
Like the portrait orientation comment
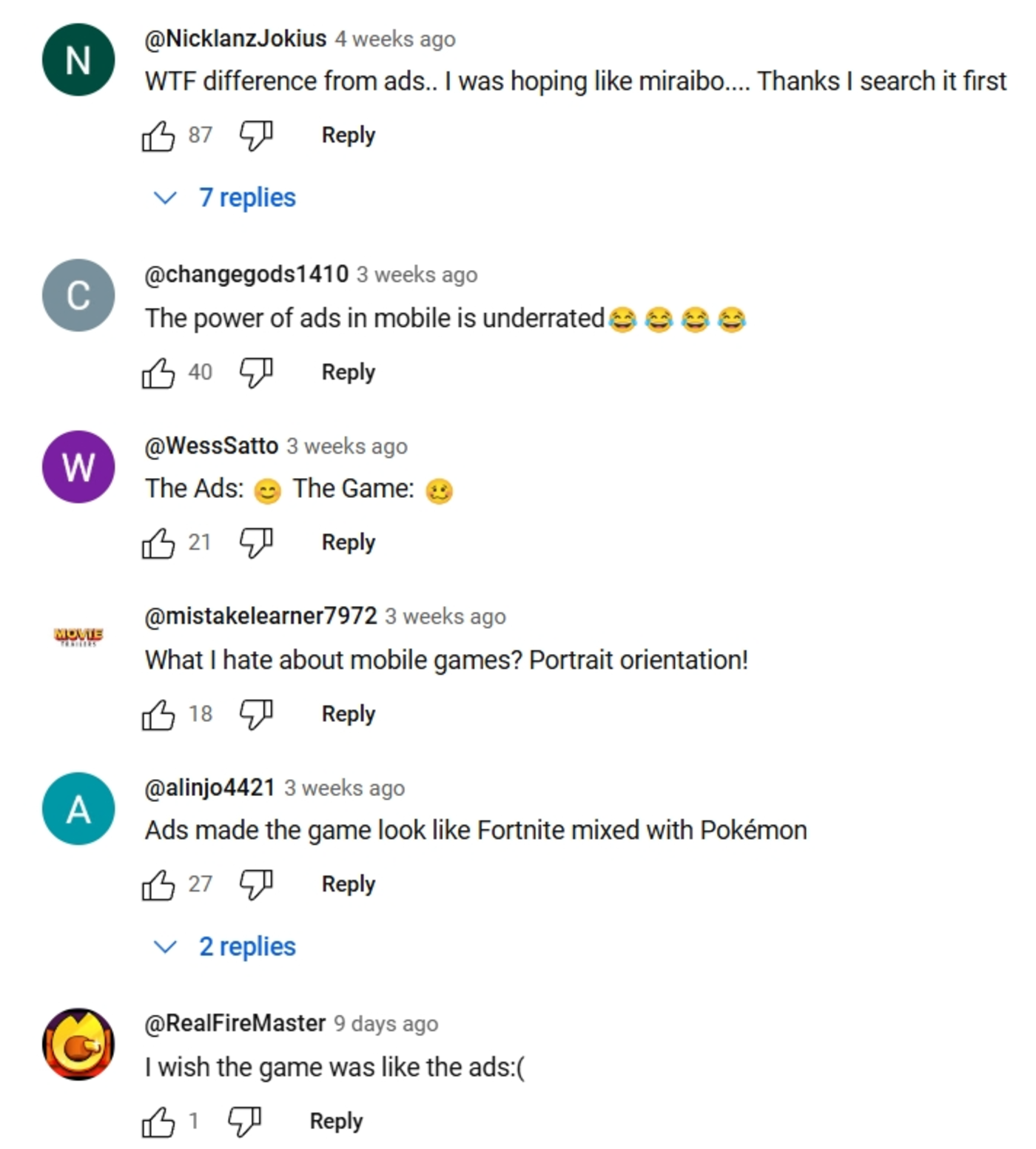[x=158, y=714]
